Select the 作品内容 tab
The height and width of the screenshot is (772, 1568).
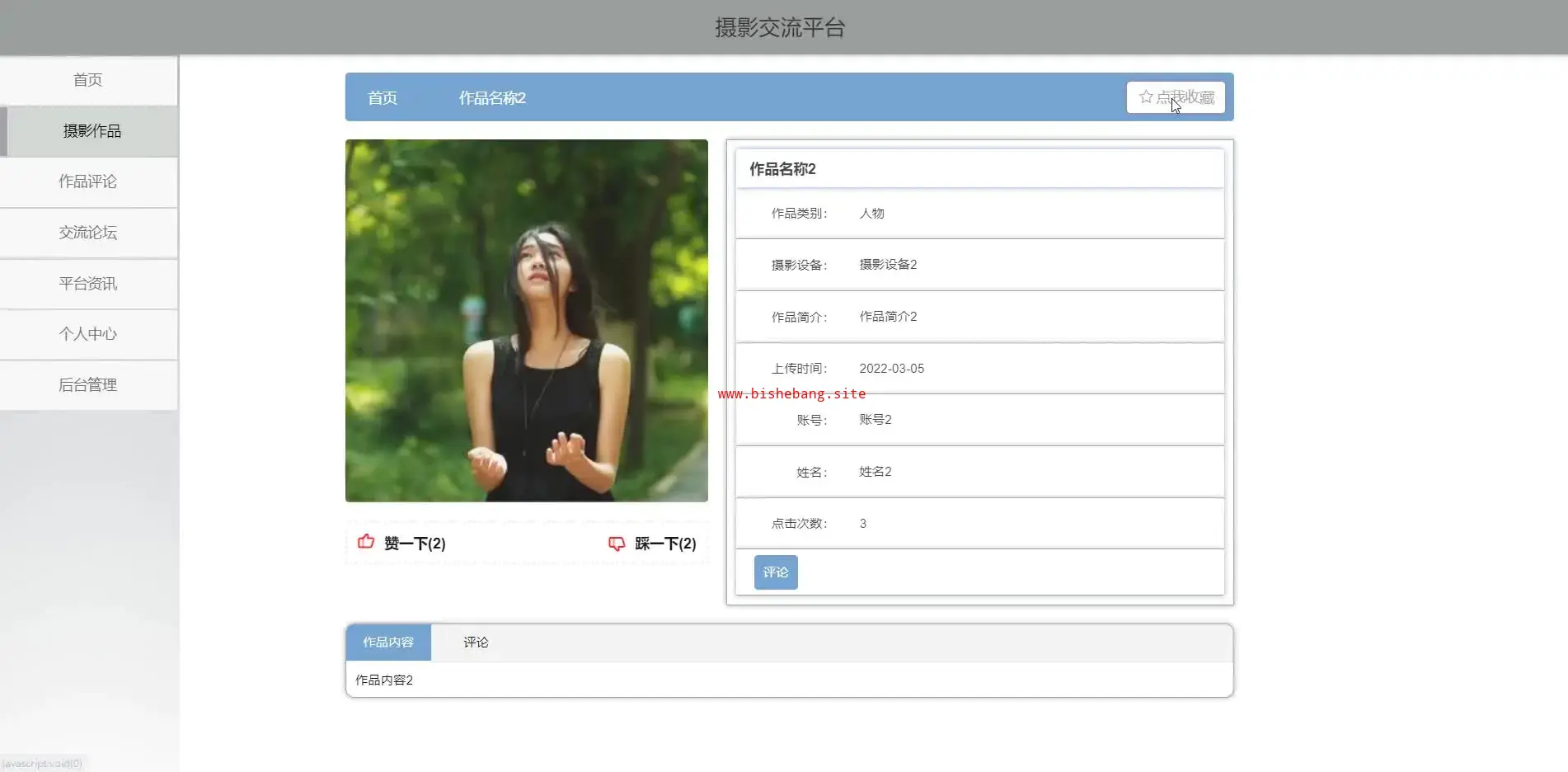[388, 643]
